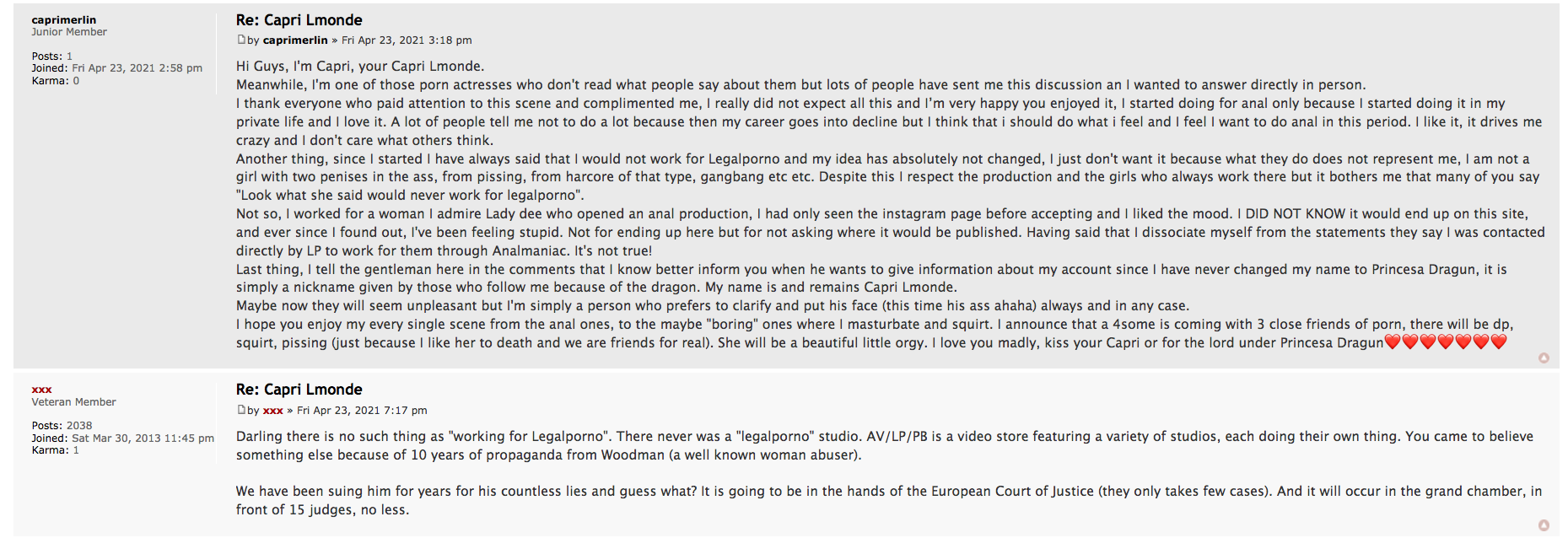Click the back-to-top icon in xxx's post
This screenshot has height=538, width=1568.
[1544, 525]
